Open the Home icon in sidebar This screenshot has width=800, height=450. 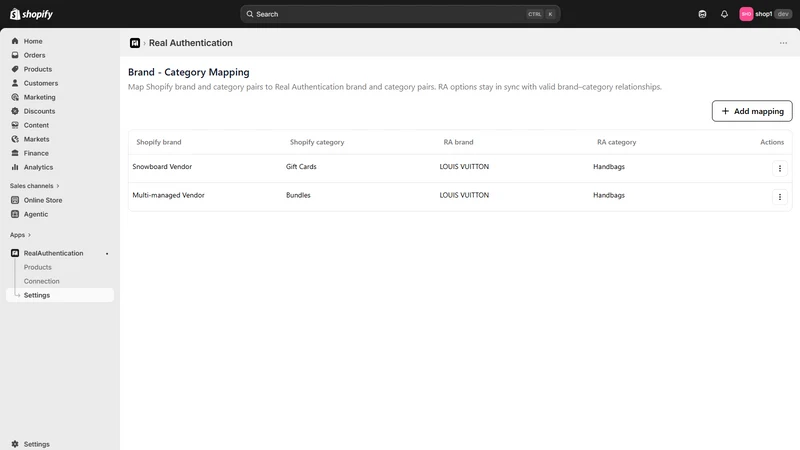tap(15, 41)
